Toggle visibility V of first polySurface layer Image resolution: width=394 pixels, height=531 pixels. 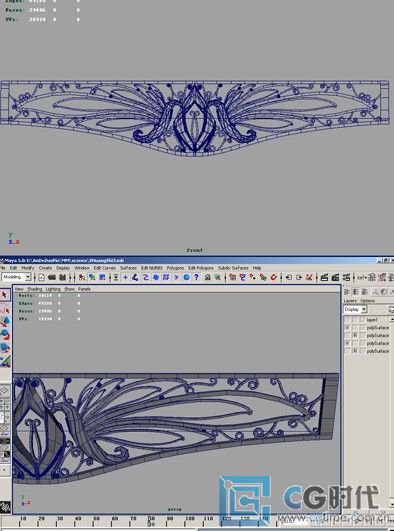tap(347, 328)
